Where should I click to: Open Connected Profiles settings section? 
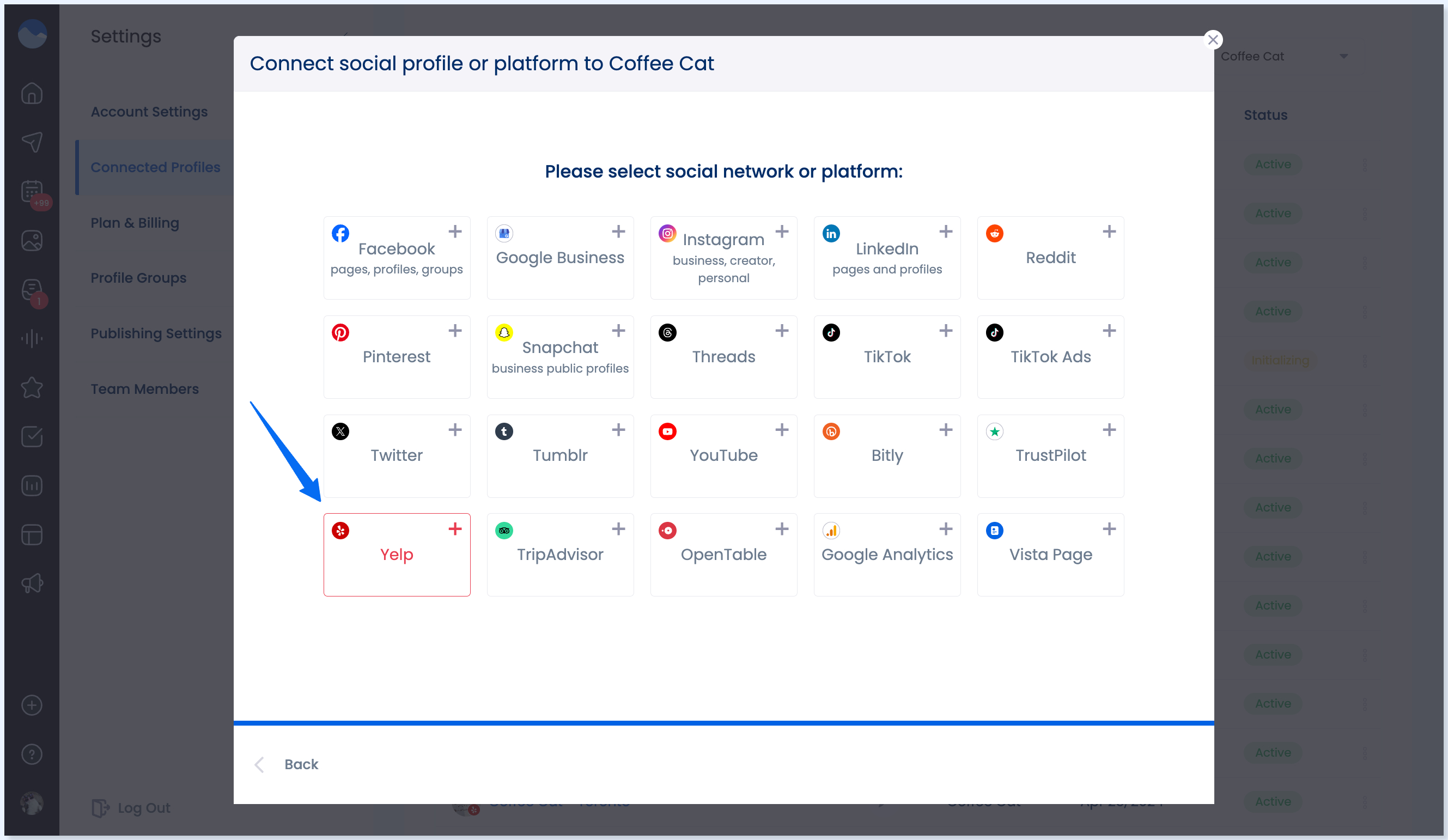click(155, 167)
